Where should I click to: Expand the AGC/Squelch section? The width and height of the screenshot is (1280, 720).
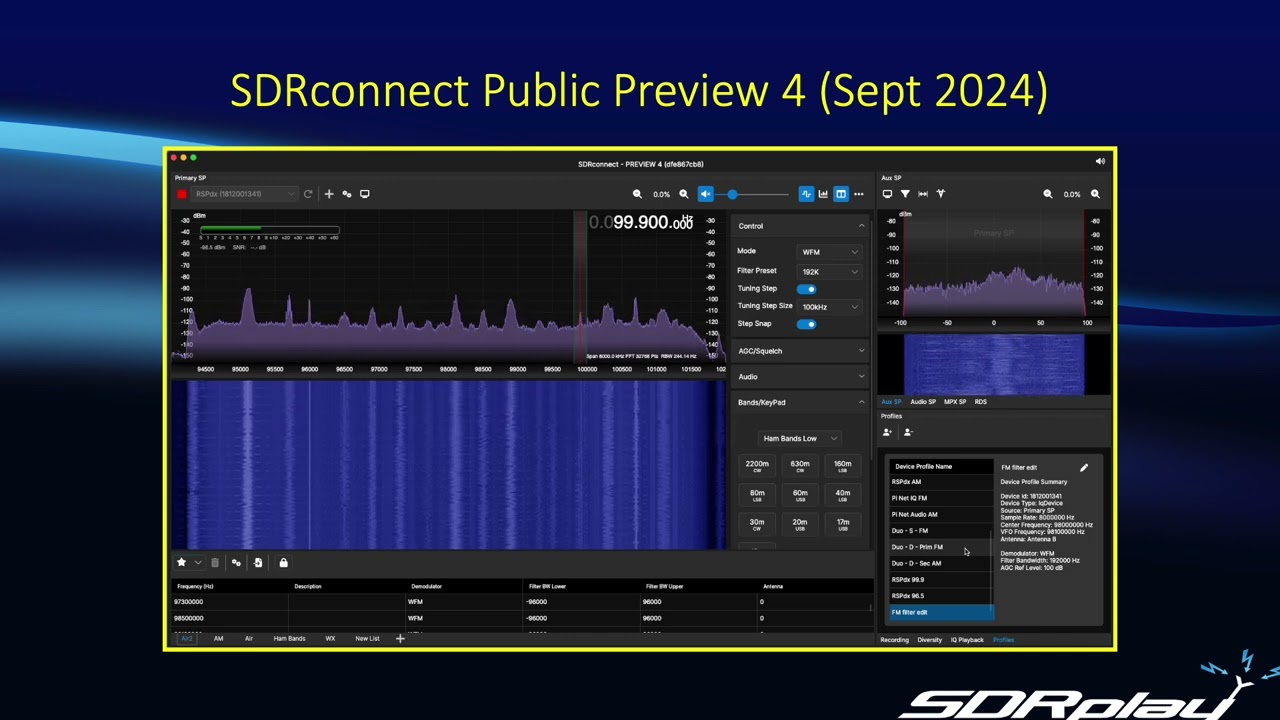click(x=801, y=351)
